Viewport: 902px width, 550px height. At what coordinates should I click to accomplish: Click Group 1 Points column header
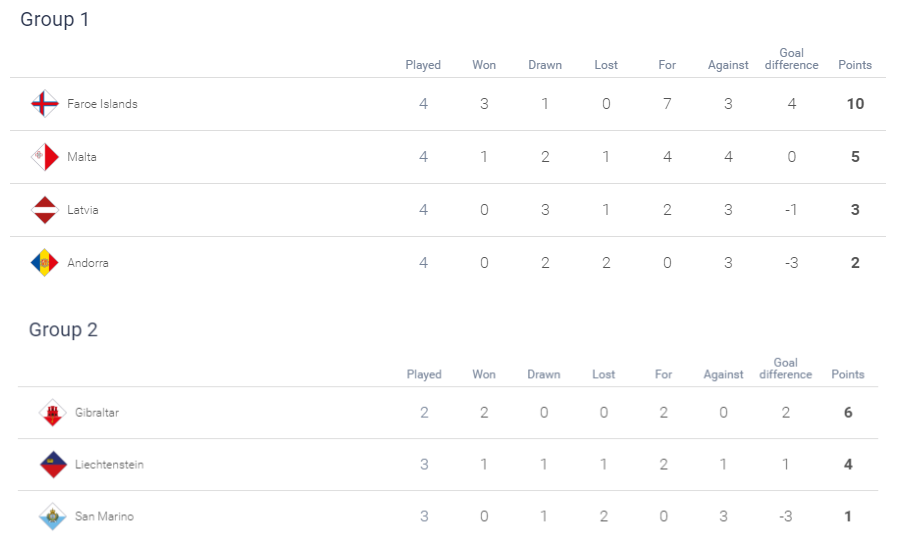click(855, 65)
